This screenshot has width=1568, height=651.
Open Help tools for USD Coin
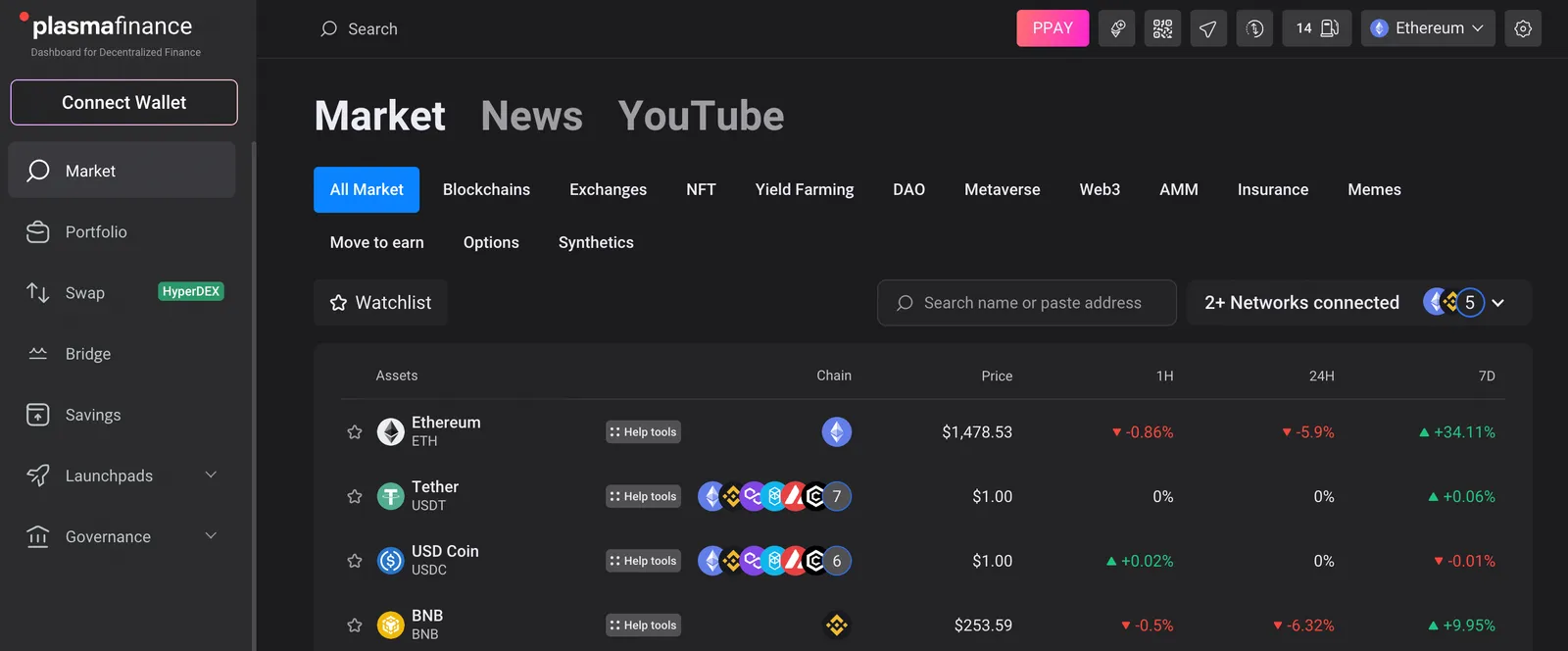643,561
